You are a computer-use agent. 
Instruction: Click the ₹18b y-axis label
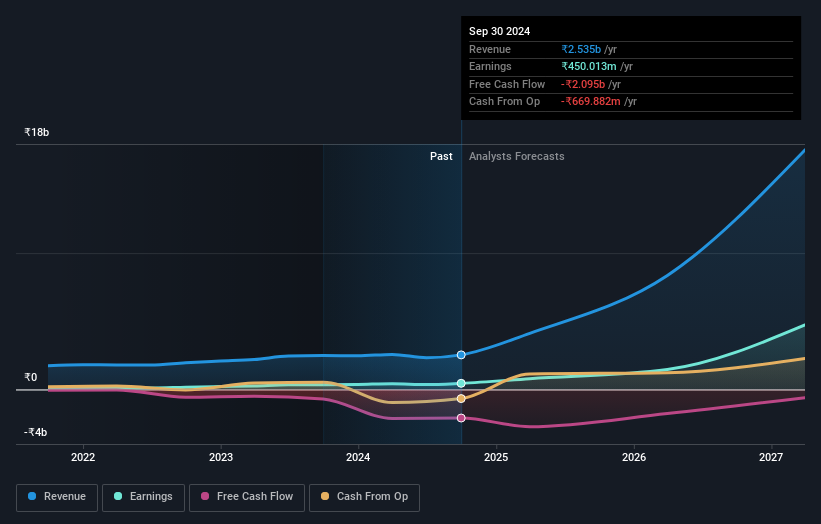click(x=37, y=132)
